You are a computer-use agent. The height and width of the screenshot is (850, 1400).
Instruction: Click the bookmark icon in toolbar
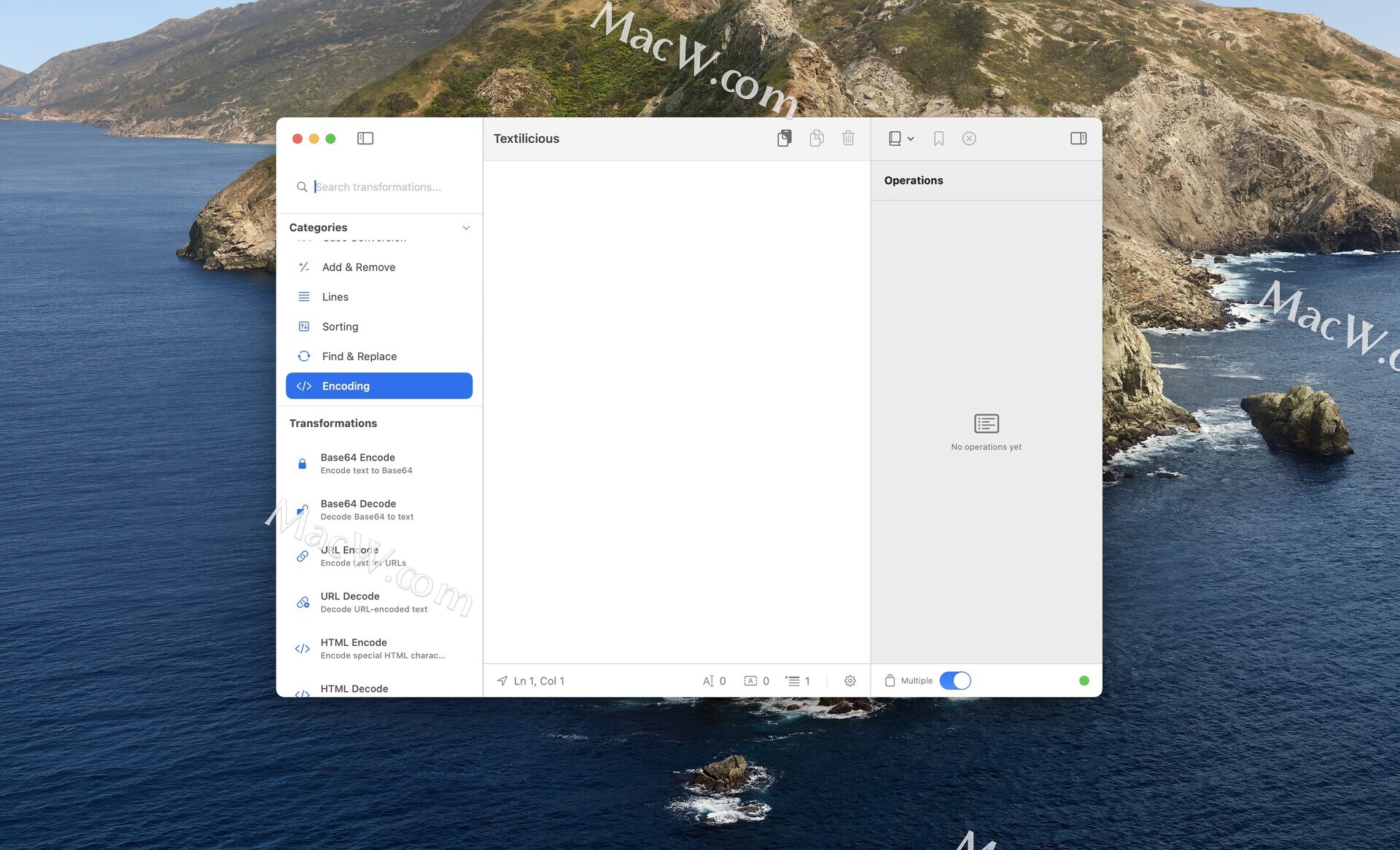point(938,139)
